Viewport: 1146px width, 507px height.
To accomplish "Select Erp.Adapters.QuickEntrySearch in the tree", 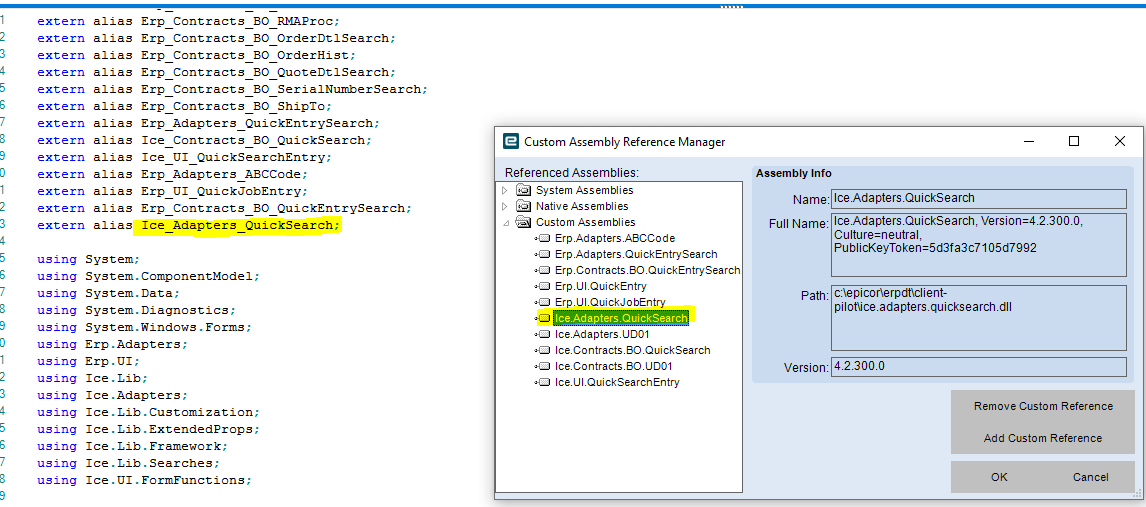I will coord(635,254).
